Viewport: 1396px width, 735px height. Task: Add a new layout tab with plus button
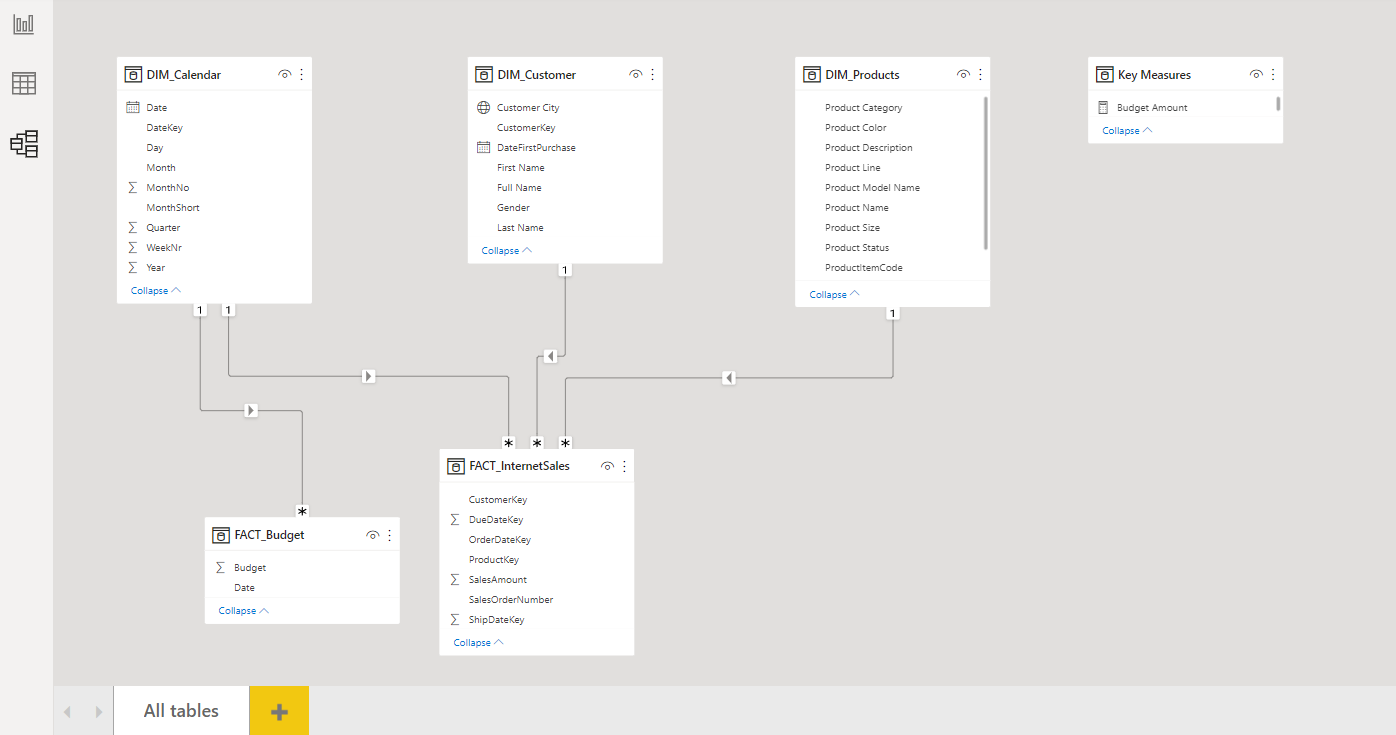pos(279,711)
